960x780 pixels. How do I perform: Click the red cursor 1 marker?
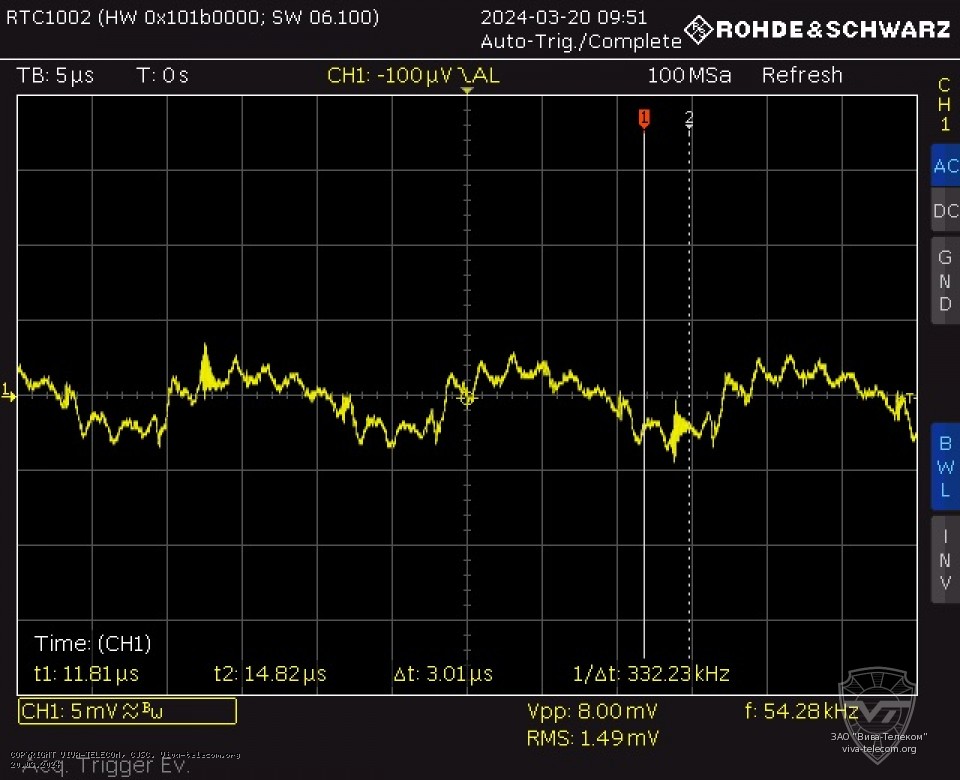[644, 119]
